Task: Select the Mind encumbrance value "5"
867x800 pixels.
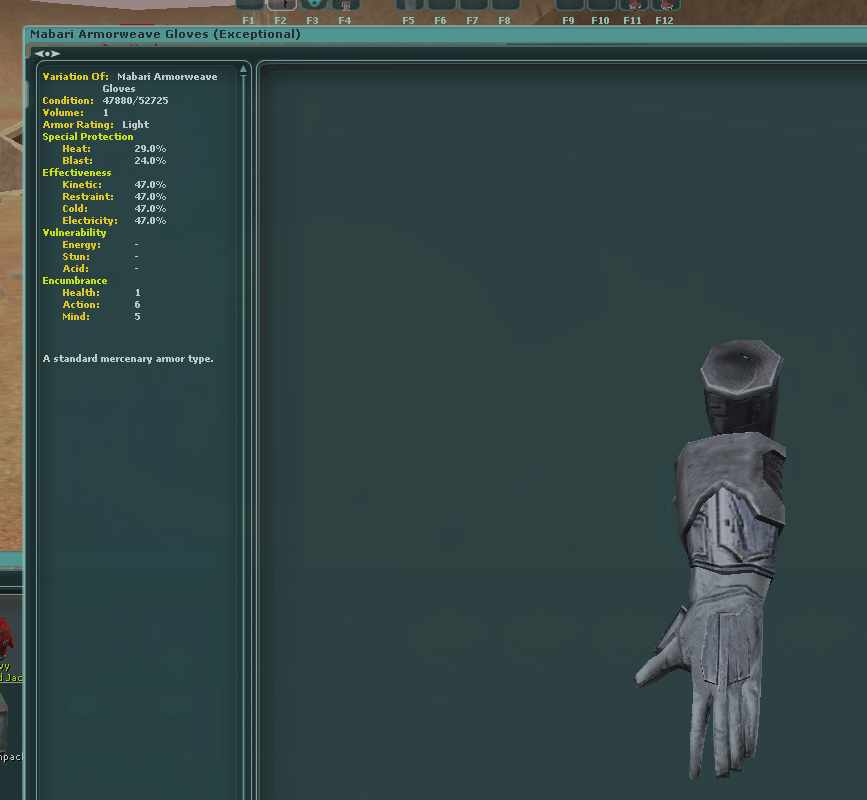Action: (x=137, y=317)
